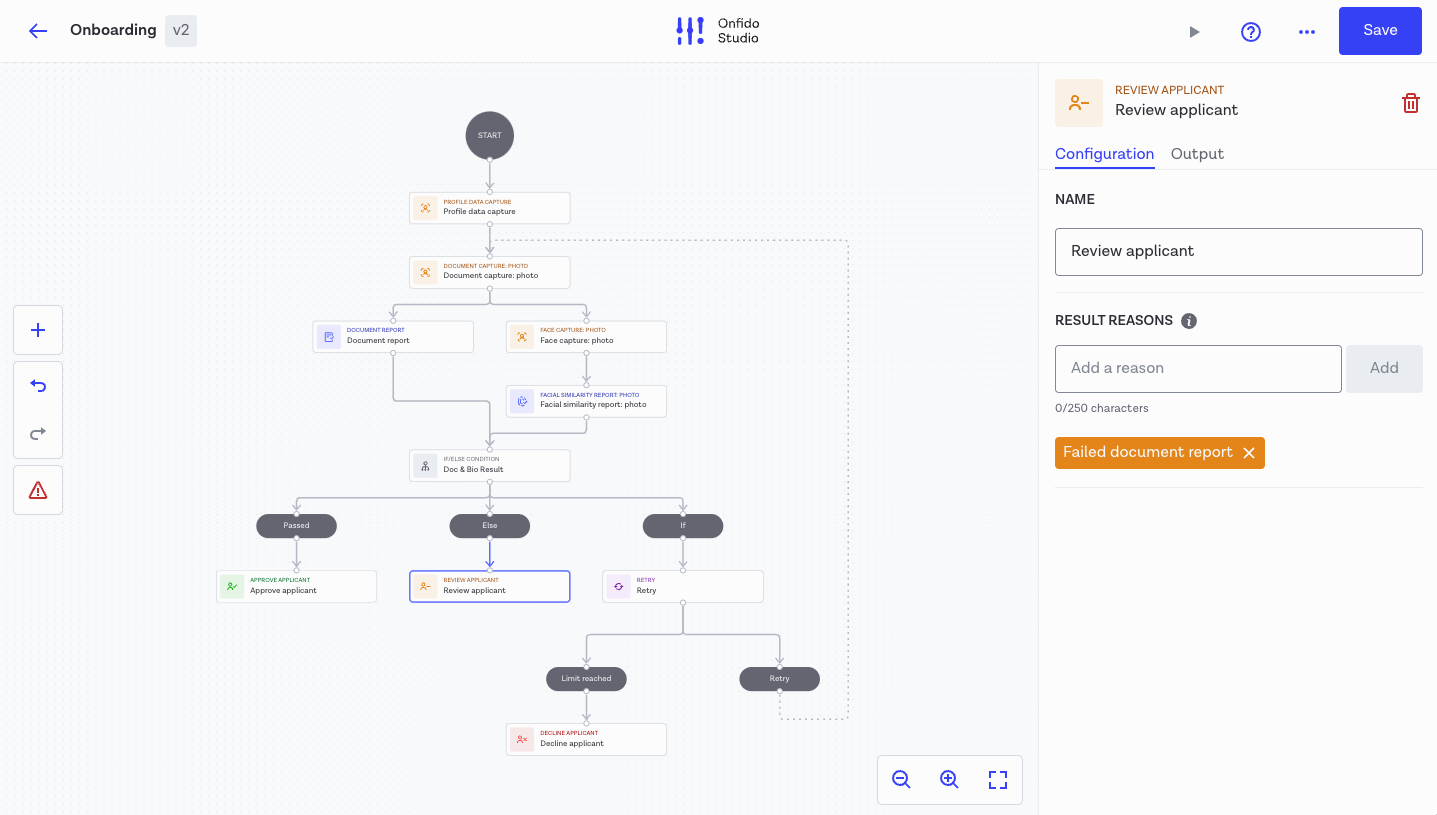Run workflow preview with play icon
1437x815 pixels.
(1194, 31)
